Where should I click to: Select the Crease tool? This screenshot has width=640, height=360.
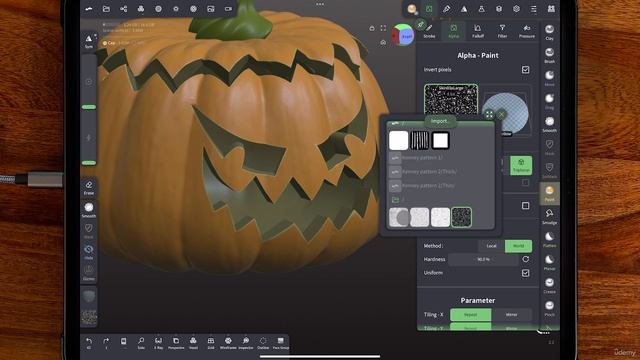(x=549, y=286)
